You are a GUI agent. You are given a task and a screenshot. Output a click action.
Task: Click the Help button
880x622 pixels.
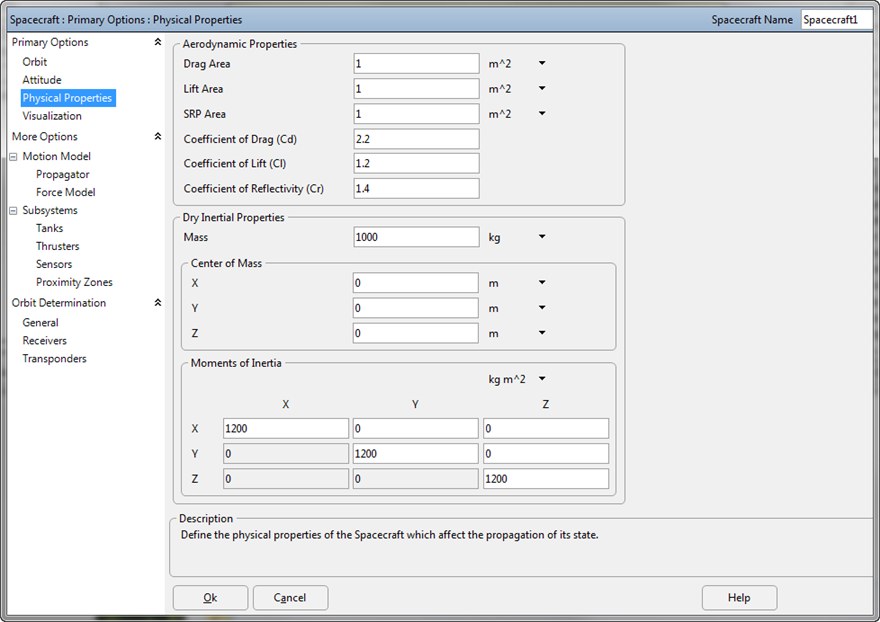point(739,598)
